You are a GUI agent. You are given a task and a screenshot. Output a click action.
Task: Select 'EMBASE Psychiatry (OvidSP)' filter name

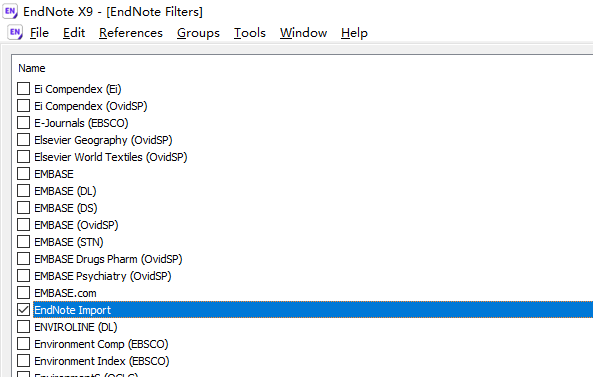[x=103, y=276]
